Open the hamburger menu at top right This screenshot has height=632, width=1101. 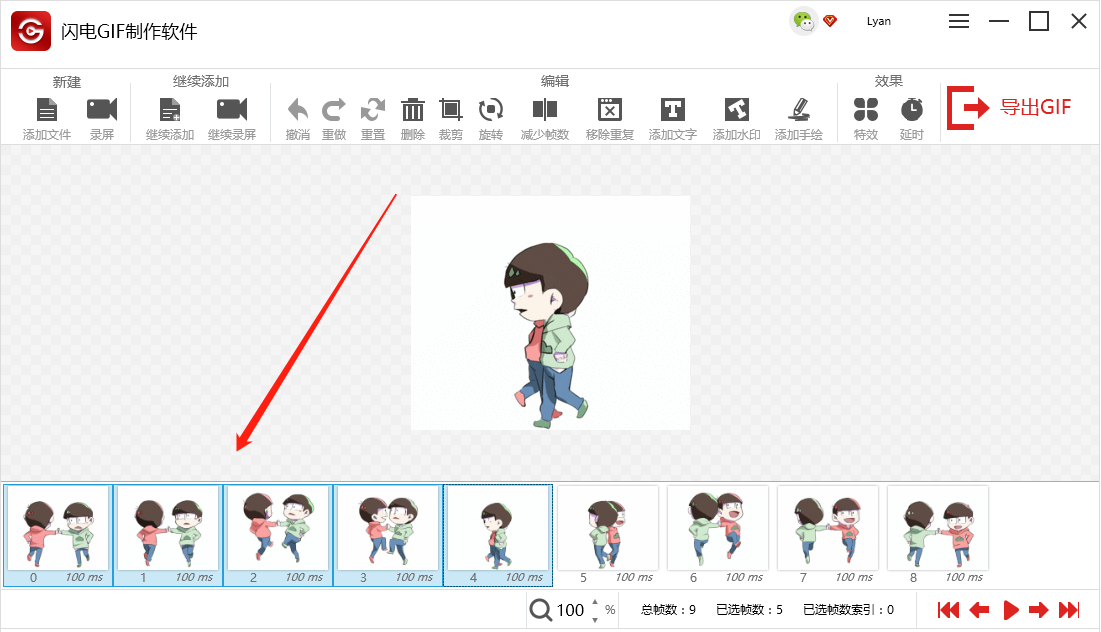click(958, 21)
